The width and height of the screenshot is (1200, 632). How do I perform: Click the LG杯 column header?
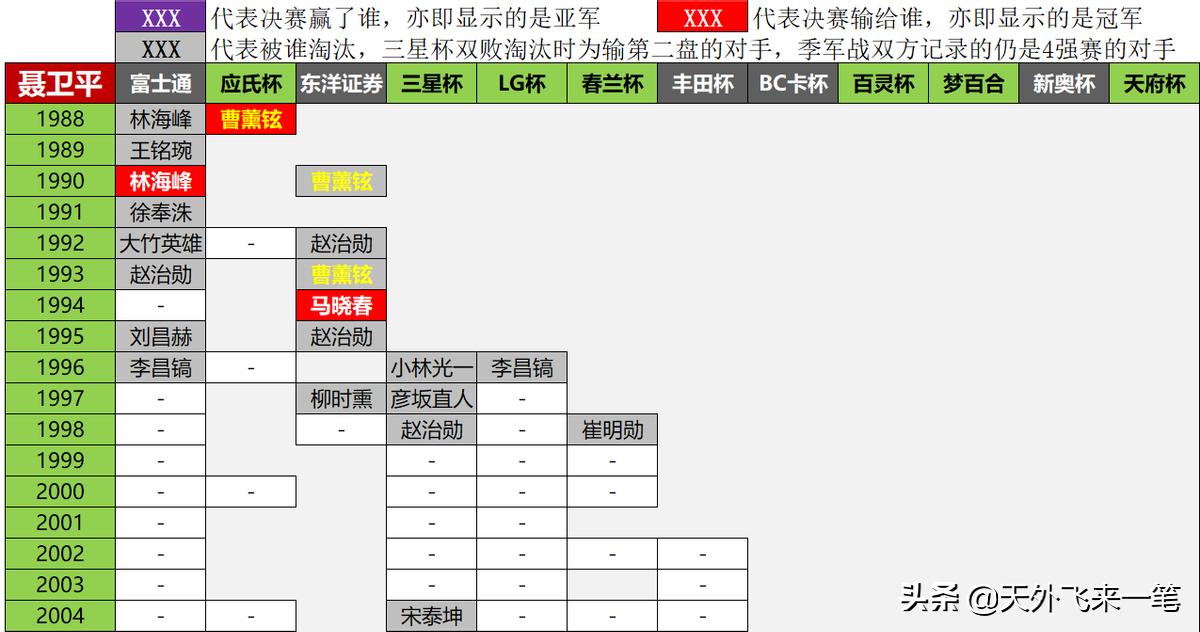point(520,84)
